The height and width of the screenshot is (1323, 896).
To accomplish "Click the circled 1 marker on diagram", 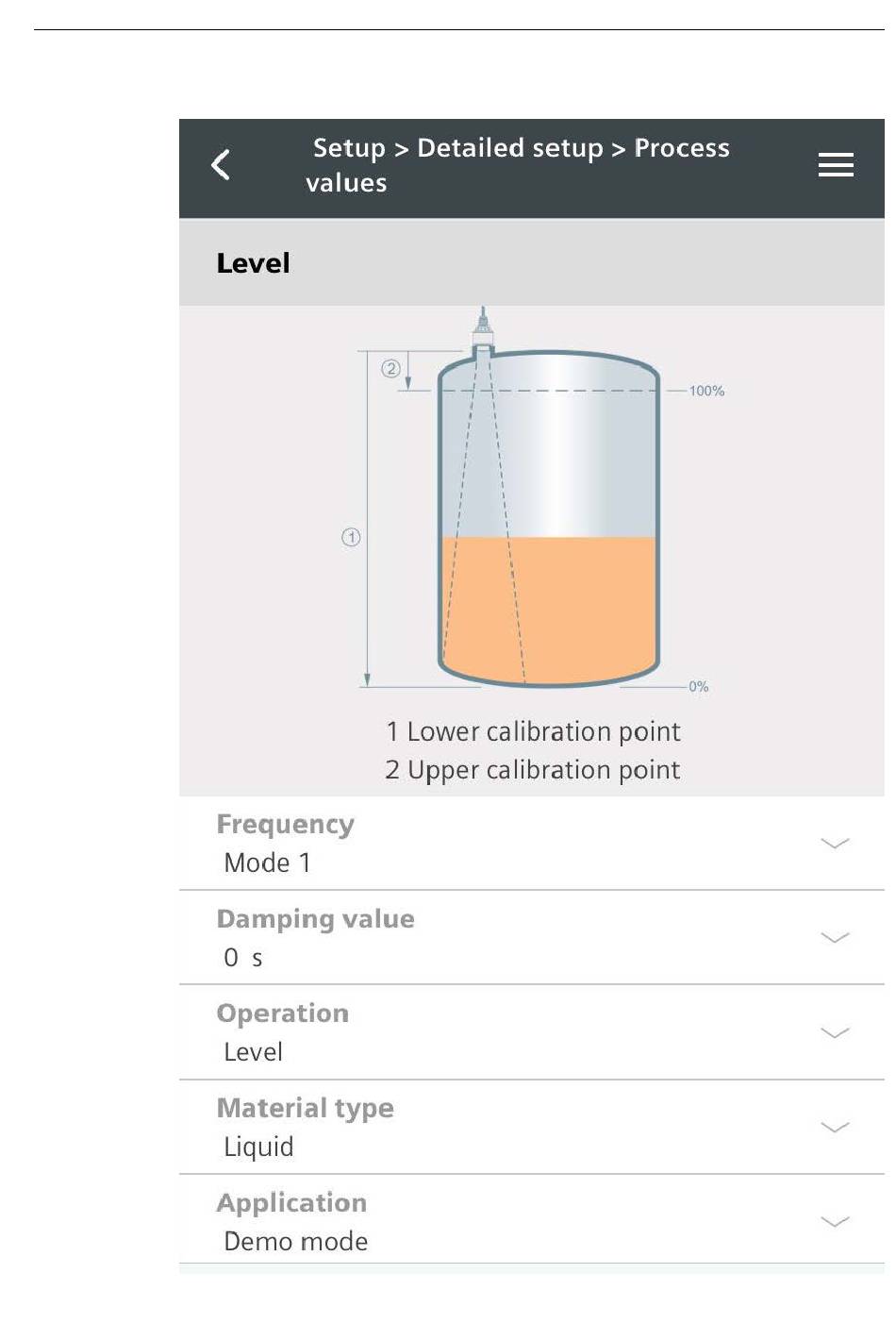I will 351,538.
